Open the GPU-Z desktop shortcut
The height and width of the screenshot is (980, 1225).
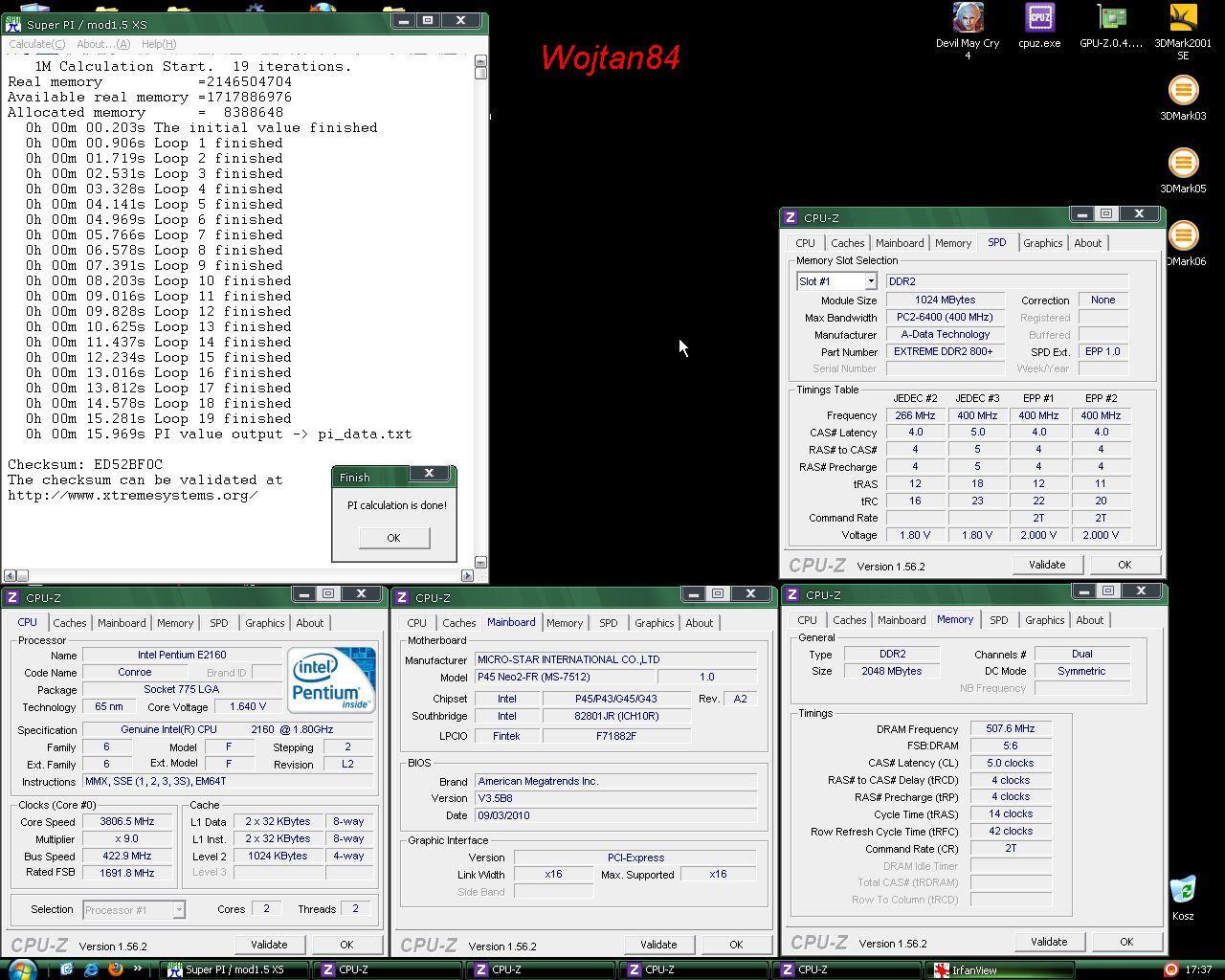point(1111,18)
